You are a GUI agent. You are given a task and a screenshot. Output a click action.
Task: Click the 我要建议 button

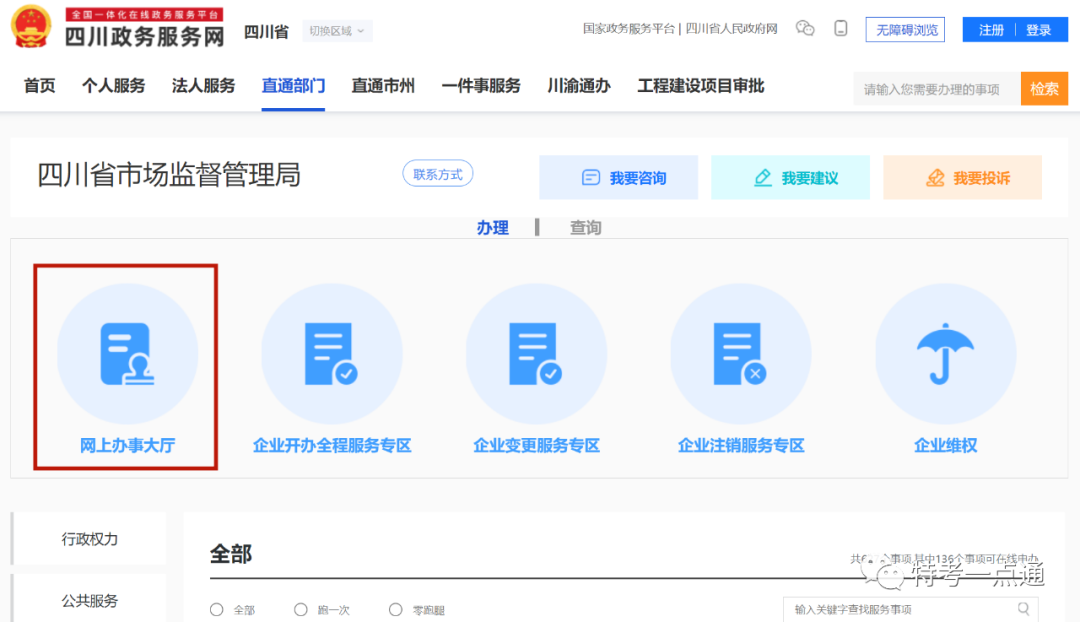(x=790, y=178)
